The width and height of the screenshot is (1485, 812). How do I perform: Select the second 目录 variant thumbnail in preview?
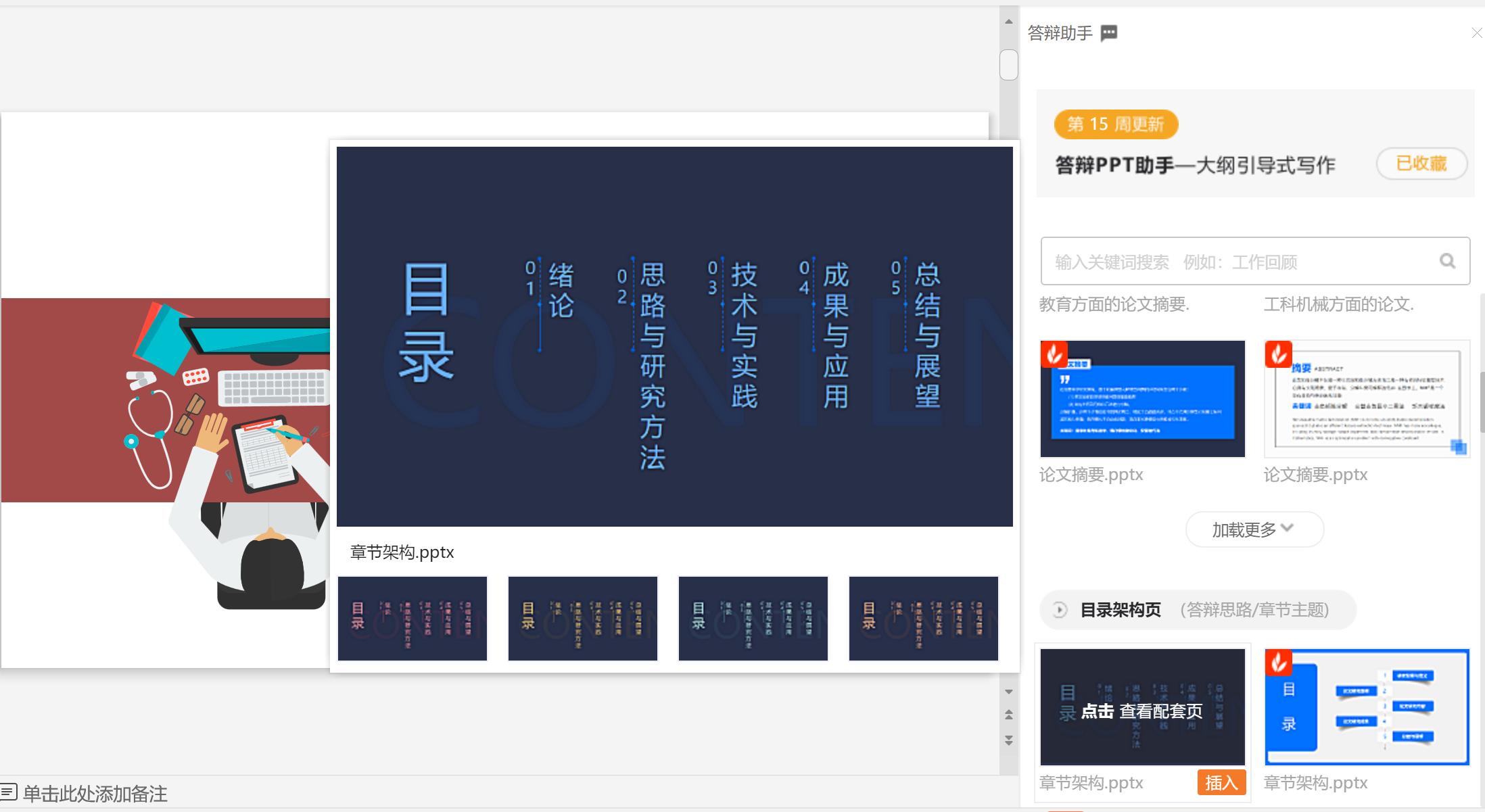[x=582, y=618]
